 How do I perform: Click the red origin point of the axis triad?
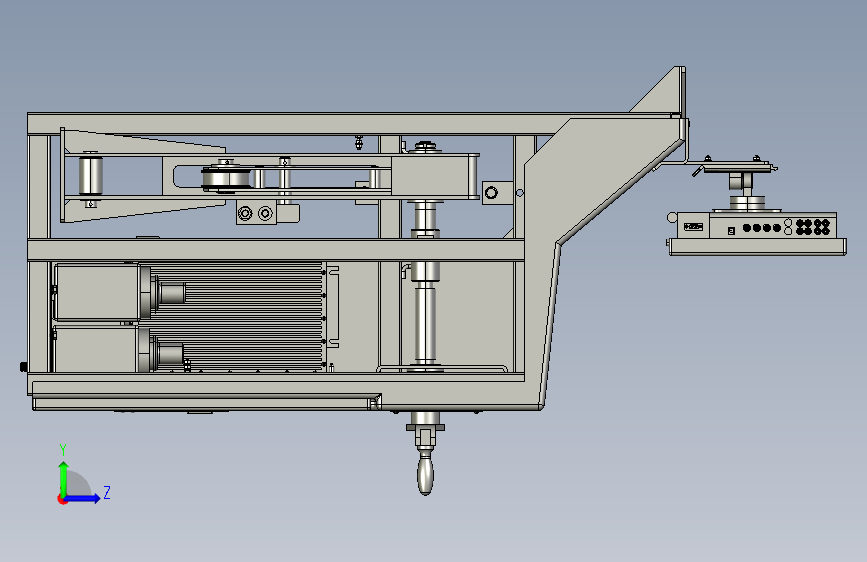[x=62, y=499]
